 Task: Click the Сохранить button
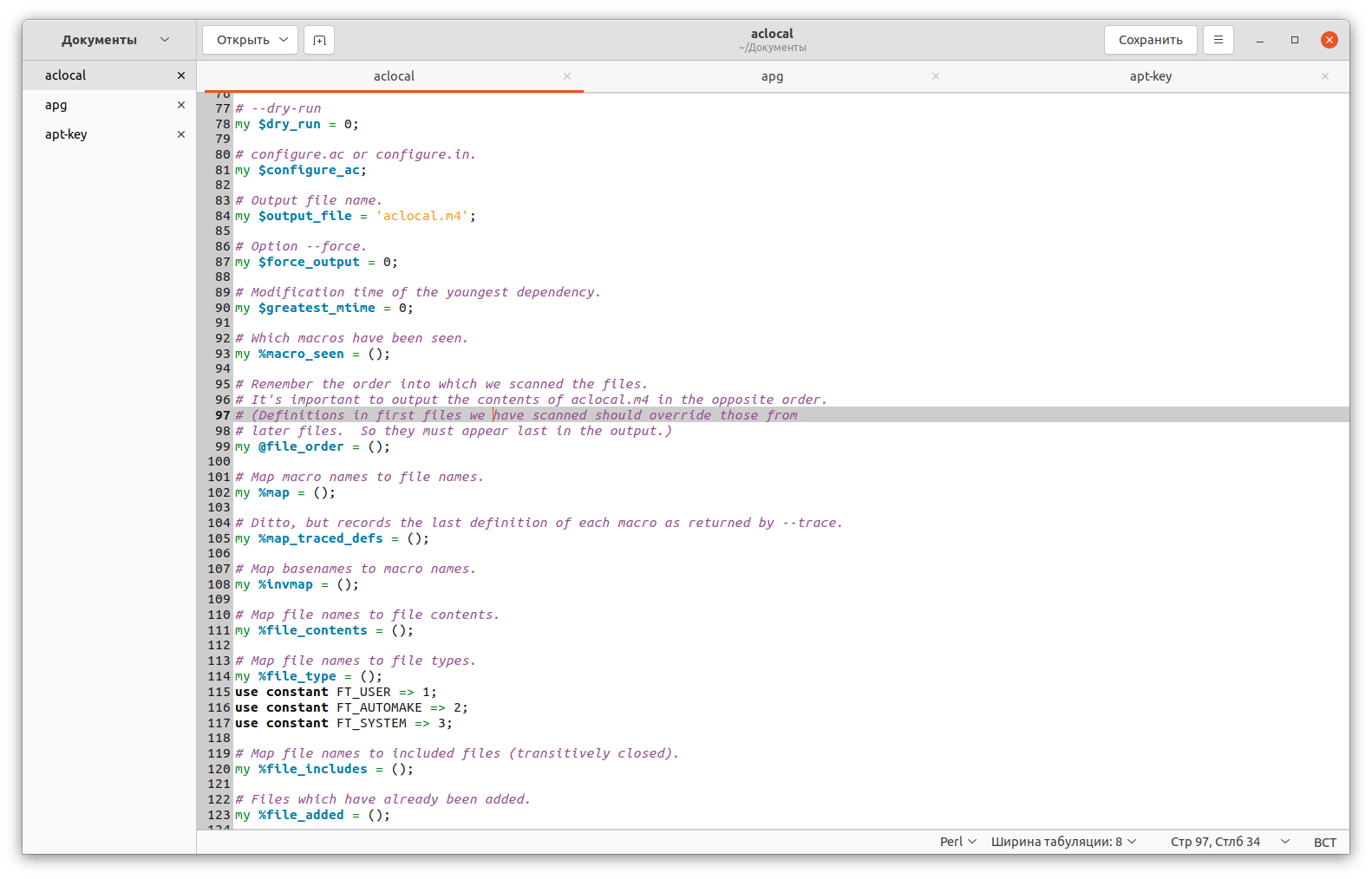click(1150, 40)
